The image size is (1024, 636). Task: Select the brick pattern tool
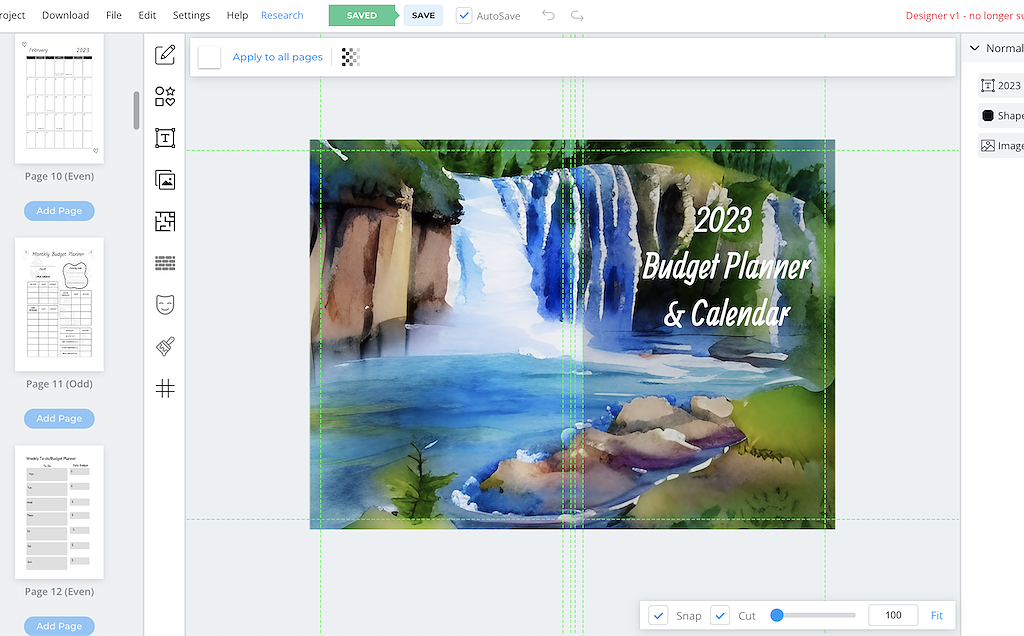(x=165, y=263)
